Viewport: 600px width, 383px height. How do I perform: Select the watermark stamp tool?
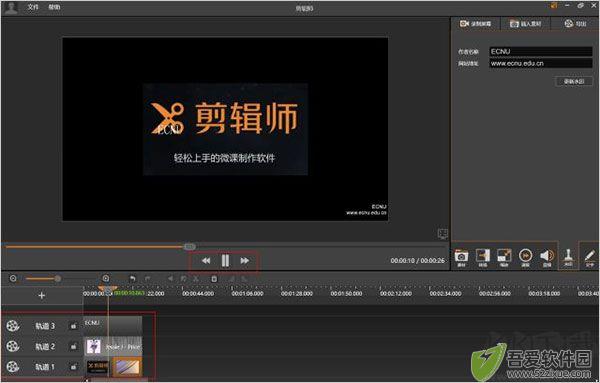568,257
